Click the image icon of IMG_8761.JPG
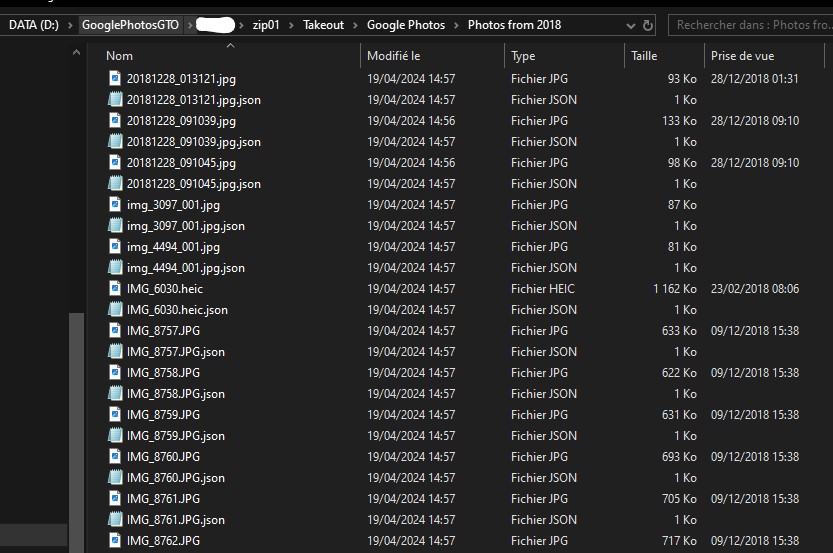833x553 pixels. 115,498
